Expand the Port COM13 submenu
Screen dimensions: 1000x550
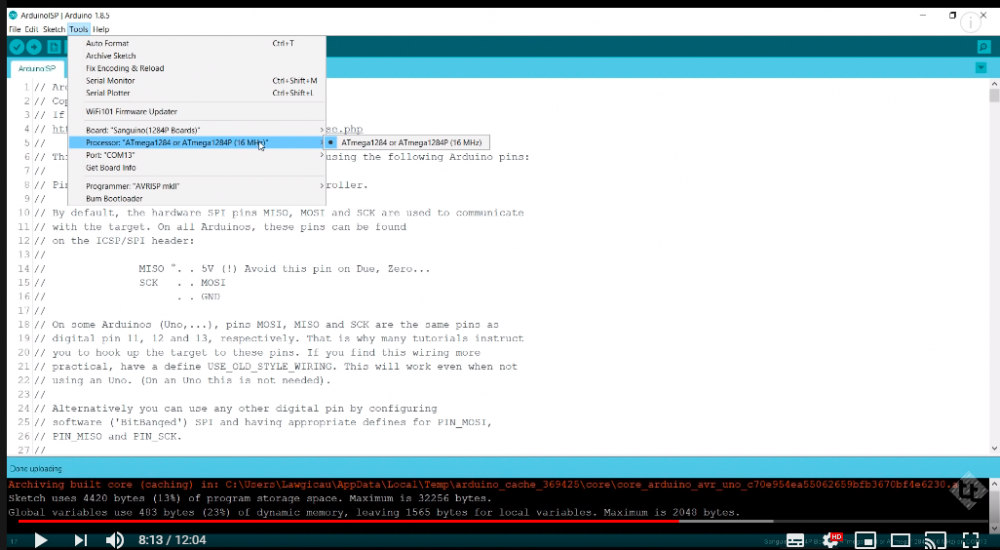(x=197, y=155)
